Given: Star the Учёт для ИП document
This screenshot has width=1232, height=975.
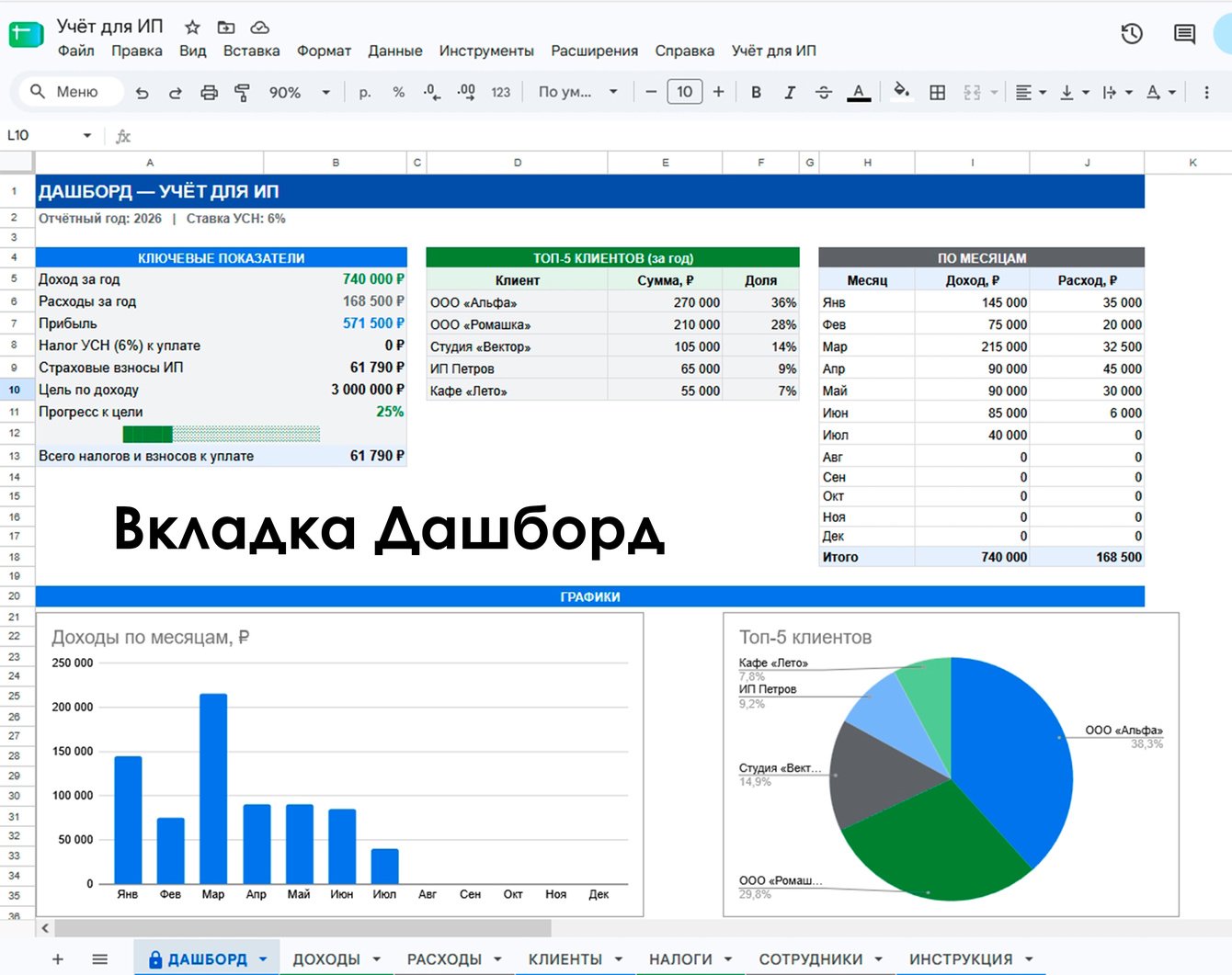Looking at the screenshot, I should (x=192, y=28).
